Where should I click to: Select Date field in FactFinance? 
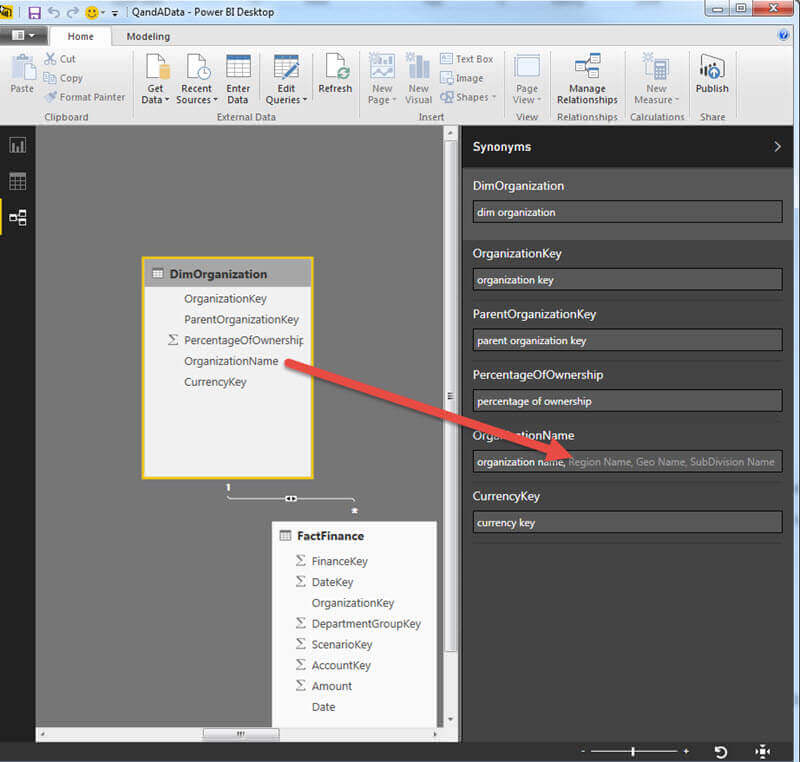coord(323,707)
